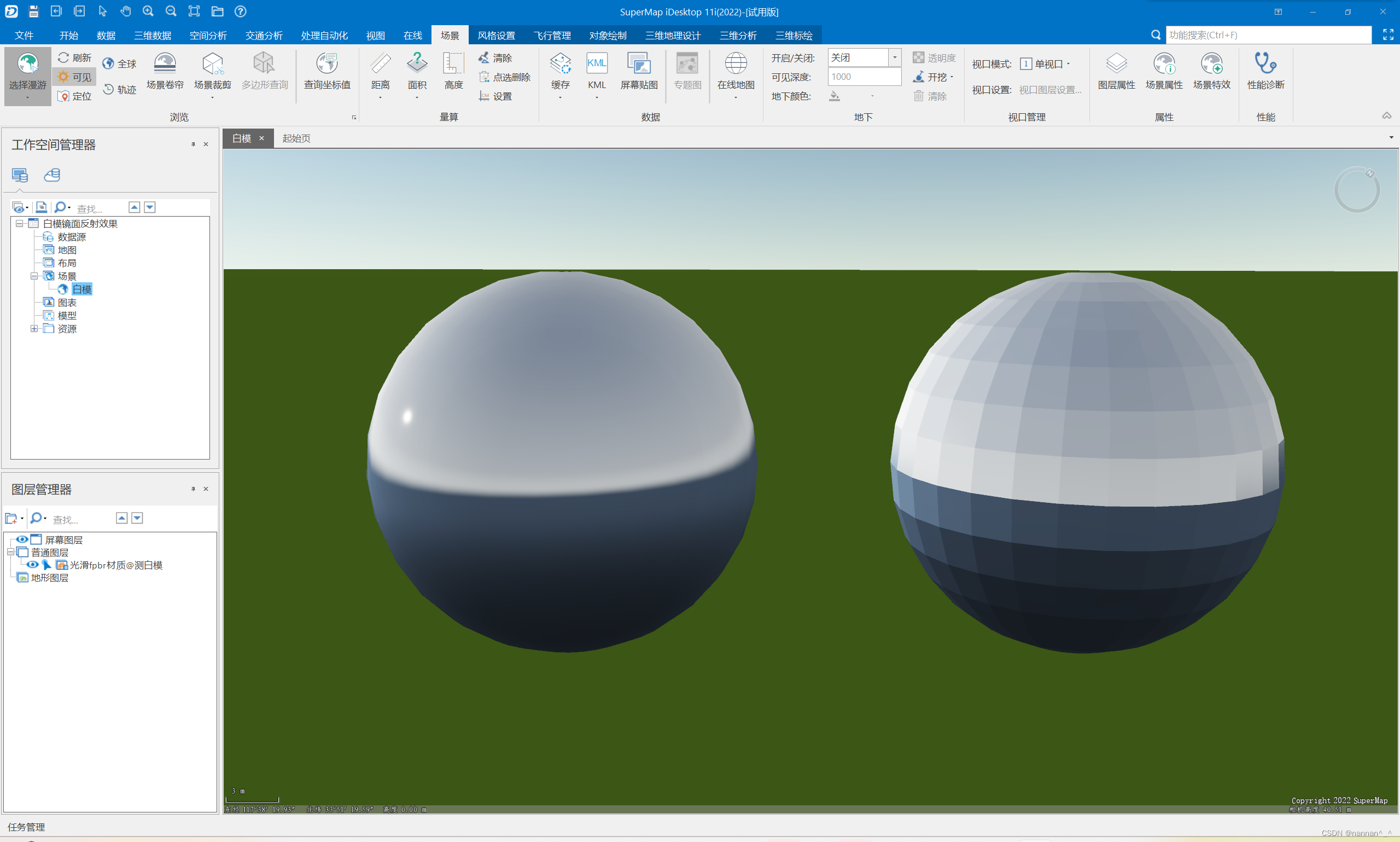The width and height of the screenshot is (1400, 842).
Task: Collapse the 场景 tree node
Action: point(34,276)
